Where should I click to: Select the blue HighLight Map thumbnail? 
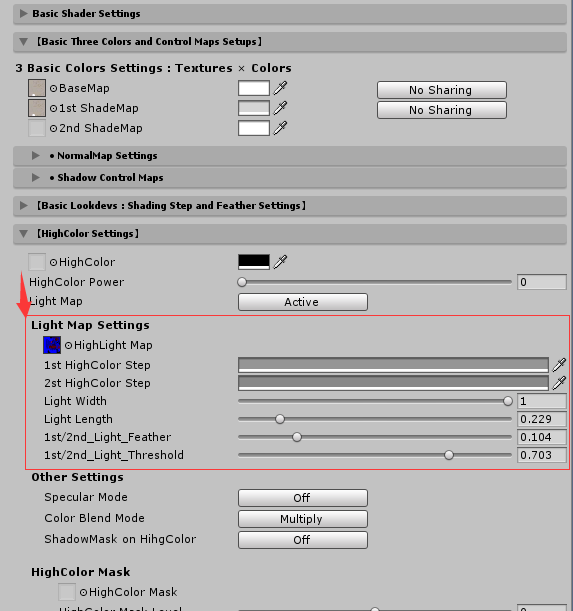point(52,345)
